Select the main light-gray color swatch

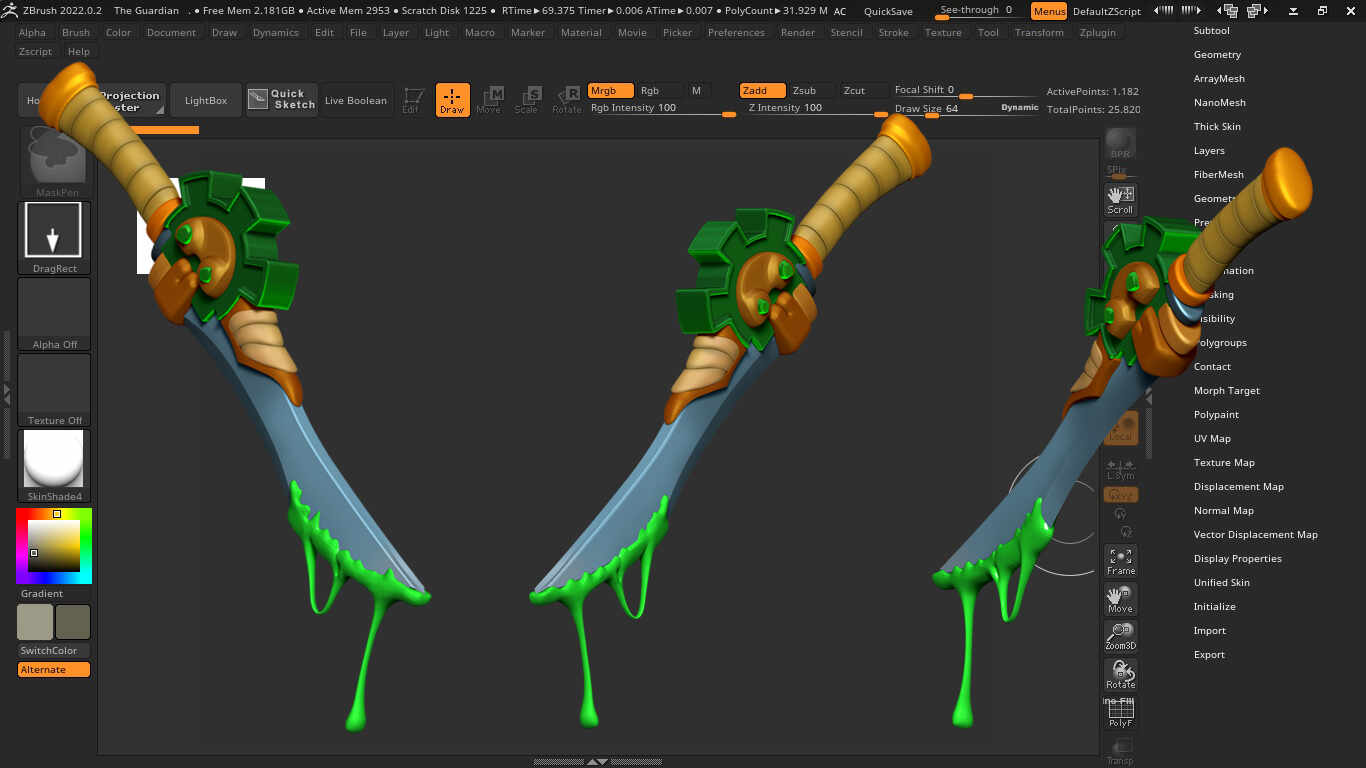pos(35,622)
